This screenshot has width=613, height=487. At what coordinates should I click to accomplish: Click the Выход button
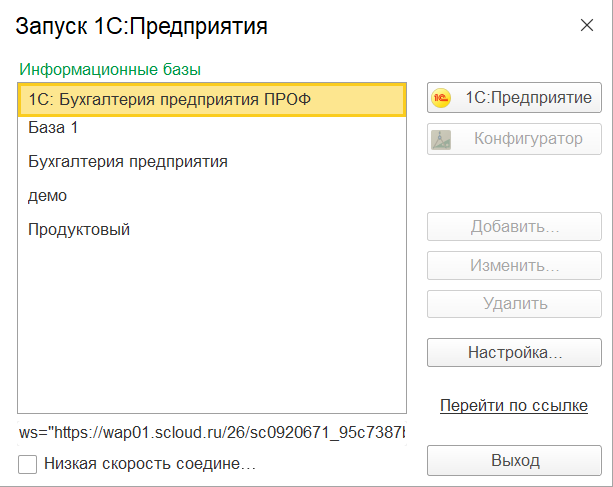(x=514, y=460)
